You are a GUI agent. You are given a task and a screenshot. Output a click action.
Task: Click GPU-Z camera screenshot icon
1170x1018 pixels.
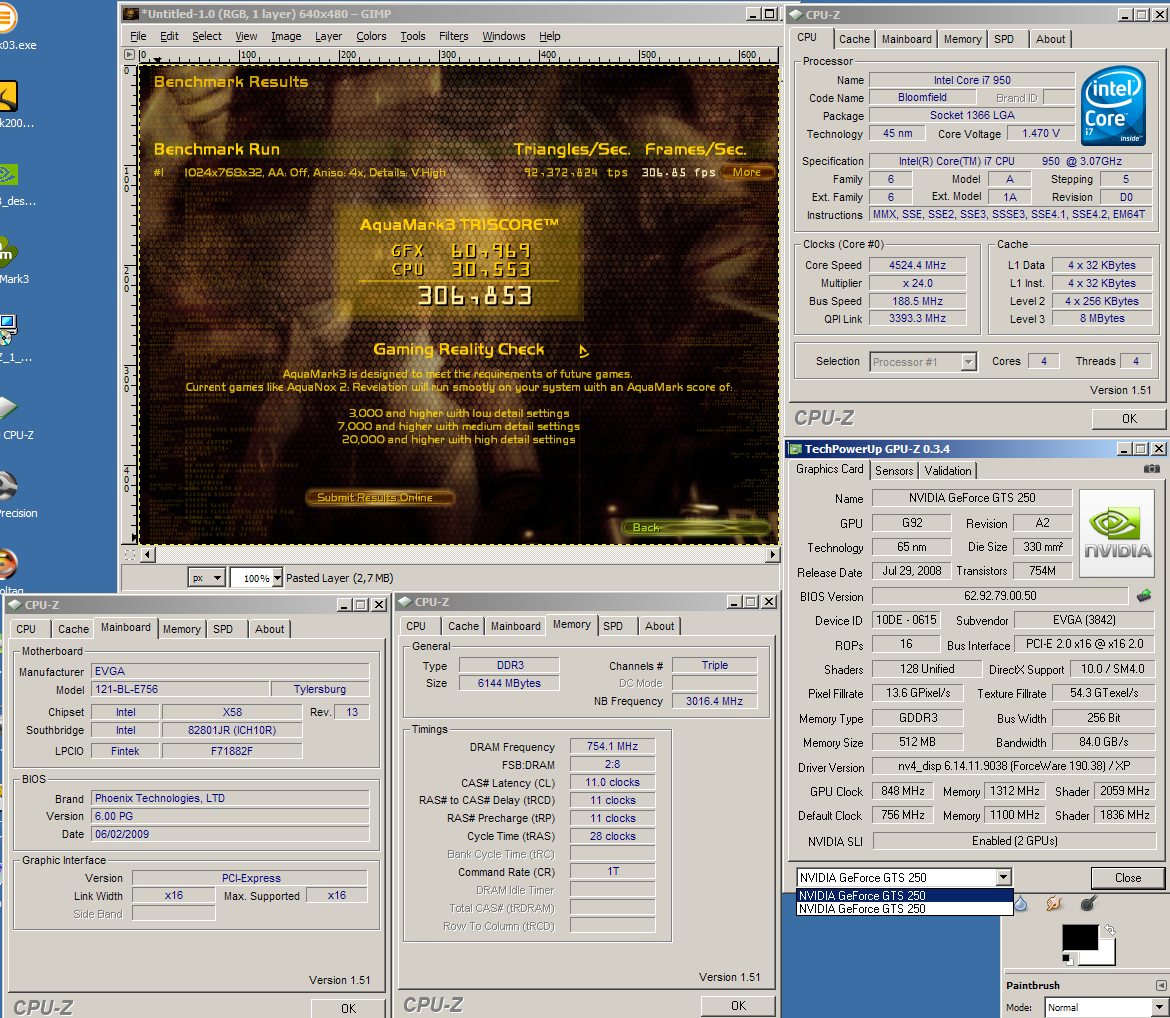tap(1152, 469)
